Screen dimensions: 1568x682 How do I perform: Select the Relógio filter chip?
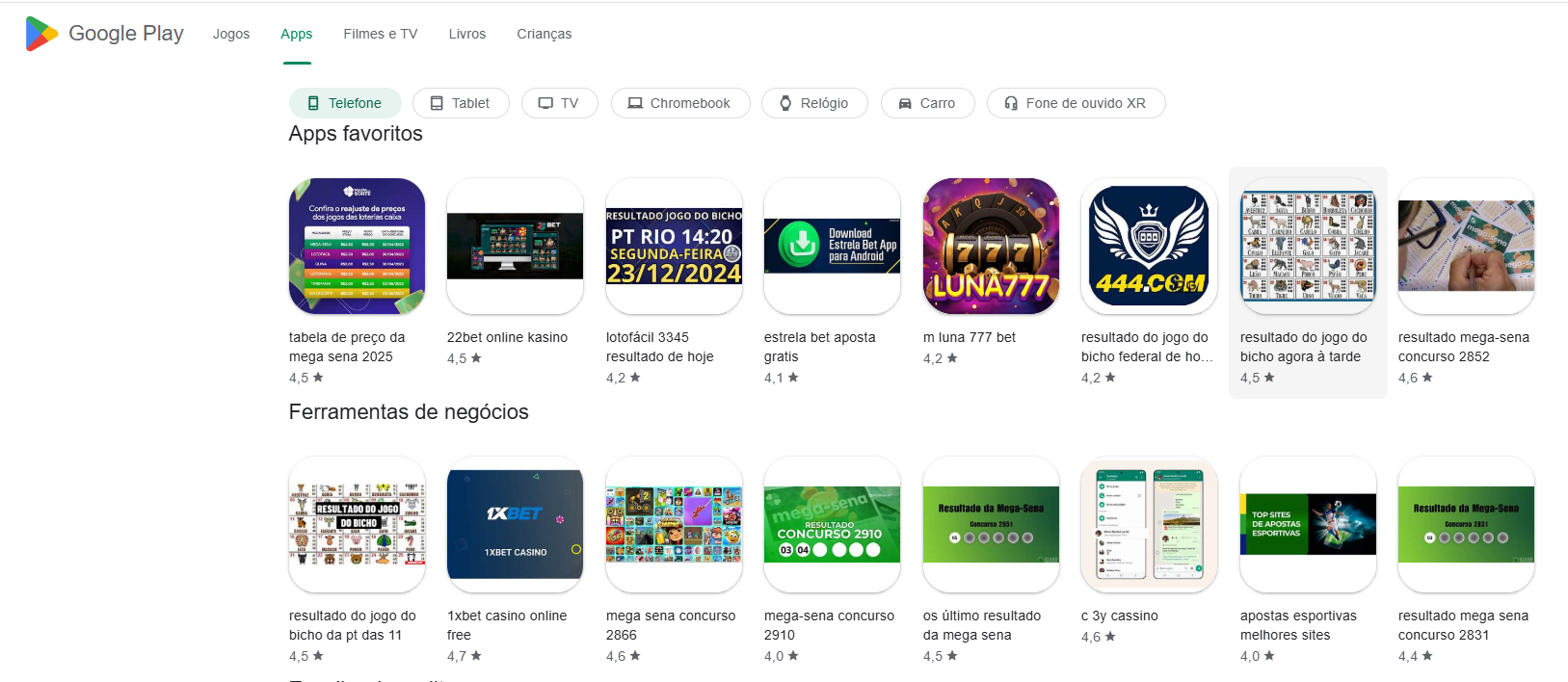[814, 103]
